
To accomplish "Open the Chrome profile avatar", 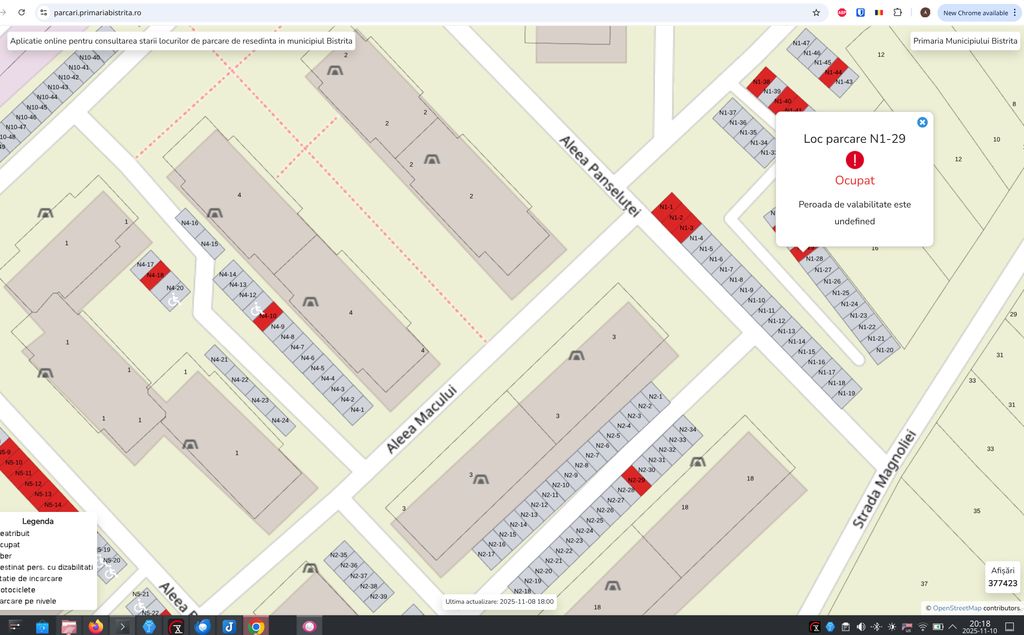I will pyautogui.click(x=925, y=13).
